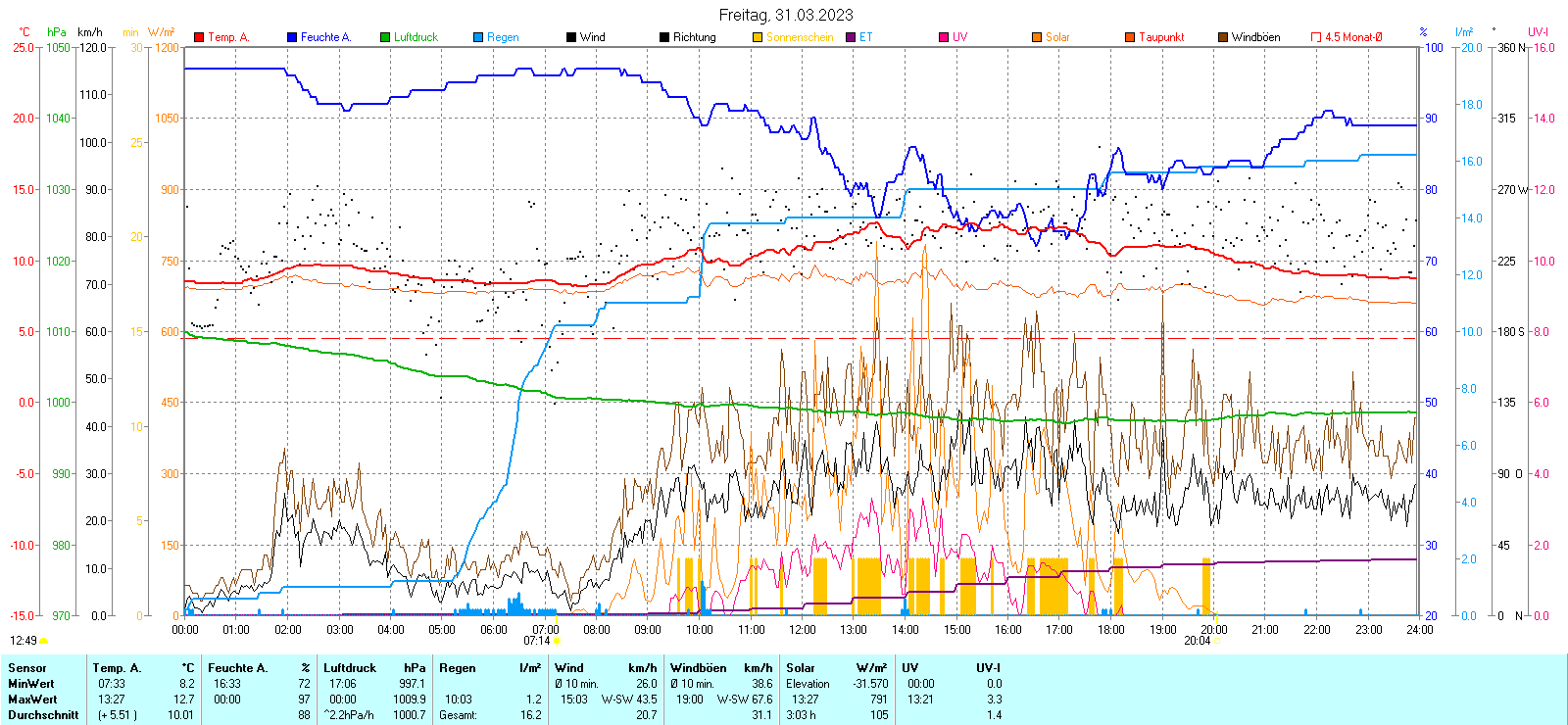Toggle the Taupunkt series label
This screenshot has width=1568, height=725.
[1161, 37]
